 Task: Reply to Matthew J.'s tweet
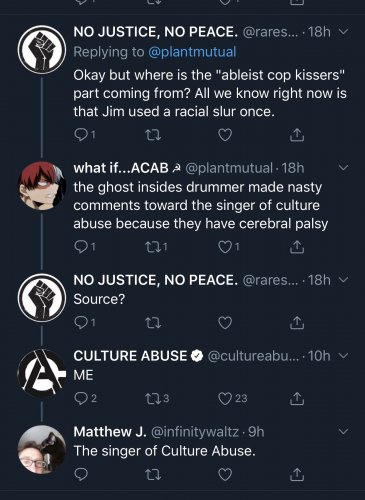tap(81, 474)
